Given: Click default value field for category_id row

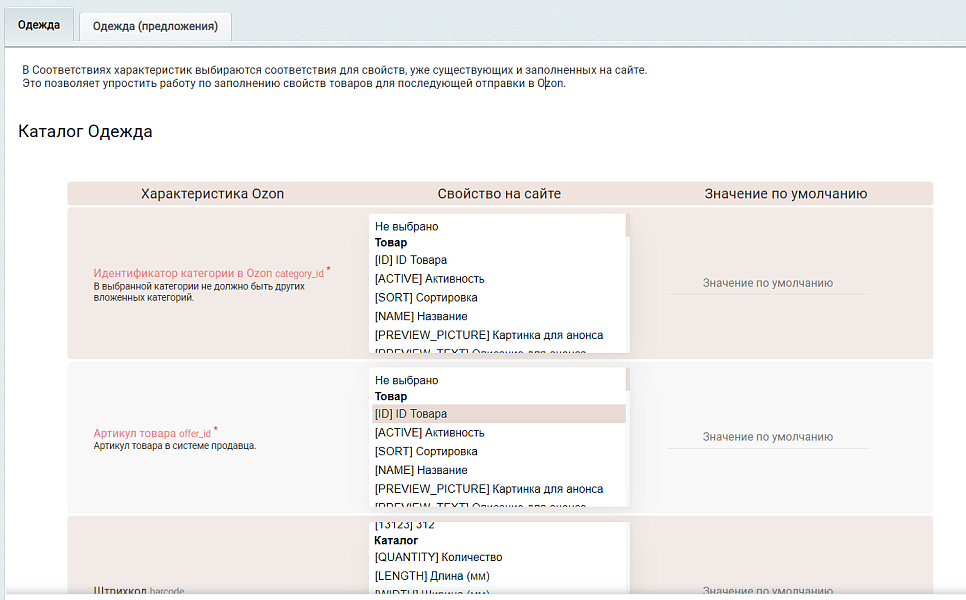Looking at the screenshot, I should tap(767, 283).
